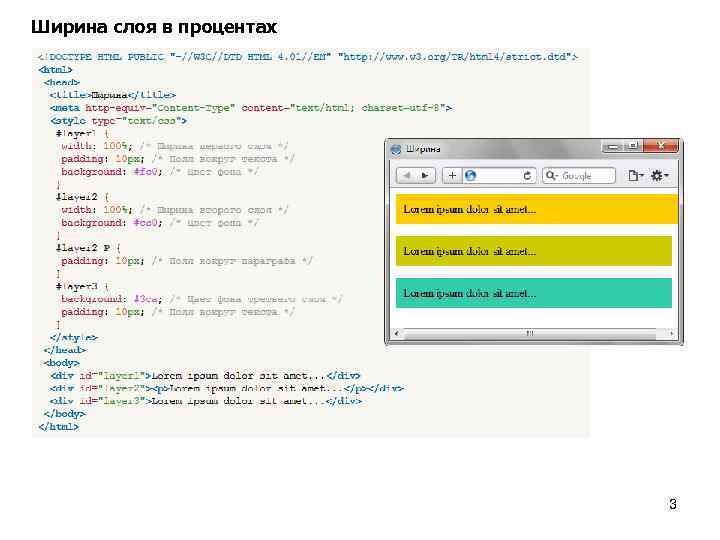Image resolution: width=720 pixels, height=540 pixels.
Task: Go forward with the browser forward arrow
Action: click(426, 175)
